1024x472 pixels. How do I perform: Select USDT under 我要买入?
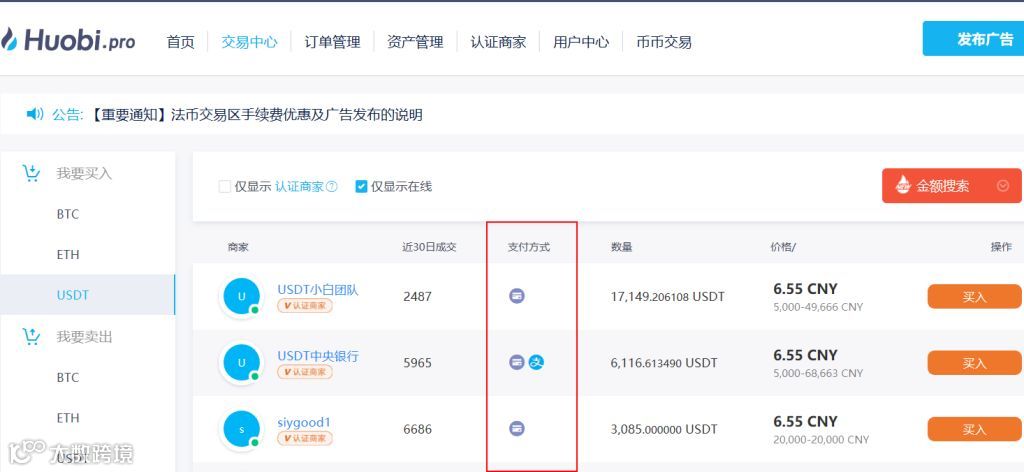[72, 295]
